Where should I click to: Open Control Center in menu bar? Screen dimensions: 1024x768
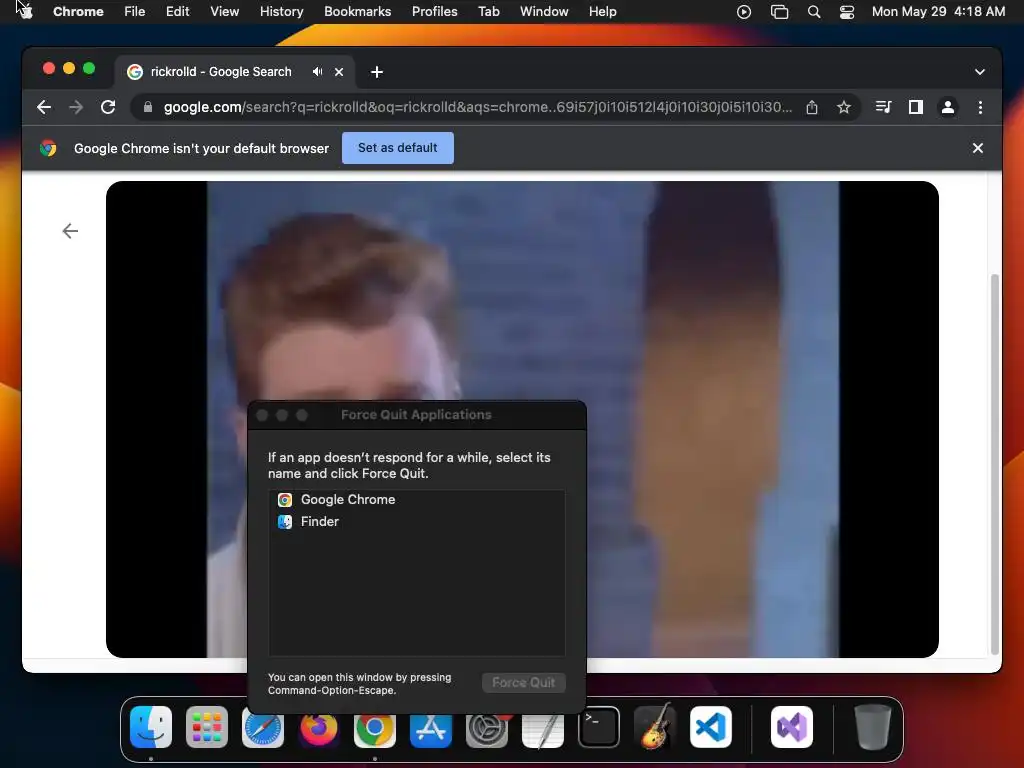click(847, 12)
